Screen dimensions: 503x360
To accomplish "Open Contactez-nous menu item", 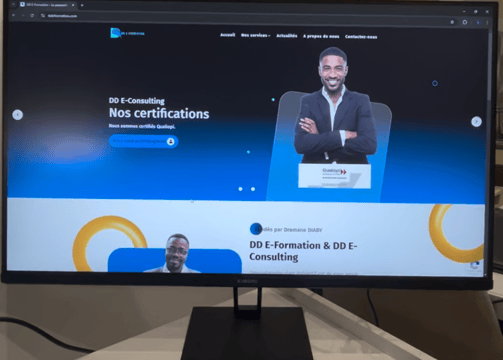I will pos(361,37).
